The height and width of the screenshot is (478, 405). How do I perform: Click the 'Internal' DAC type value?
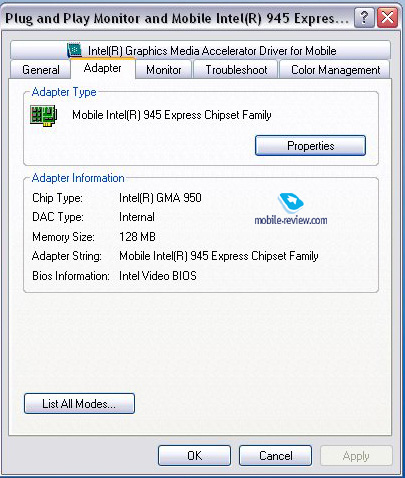(137, 217)
